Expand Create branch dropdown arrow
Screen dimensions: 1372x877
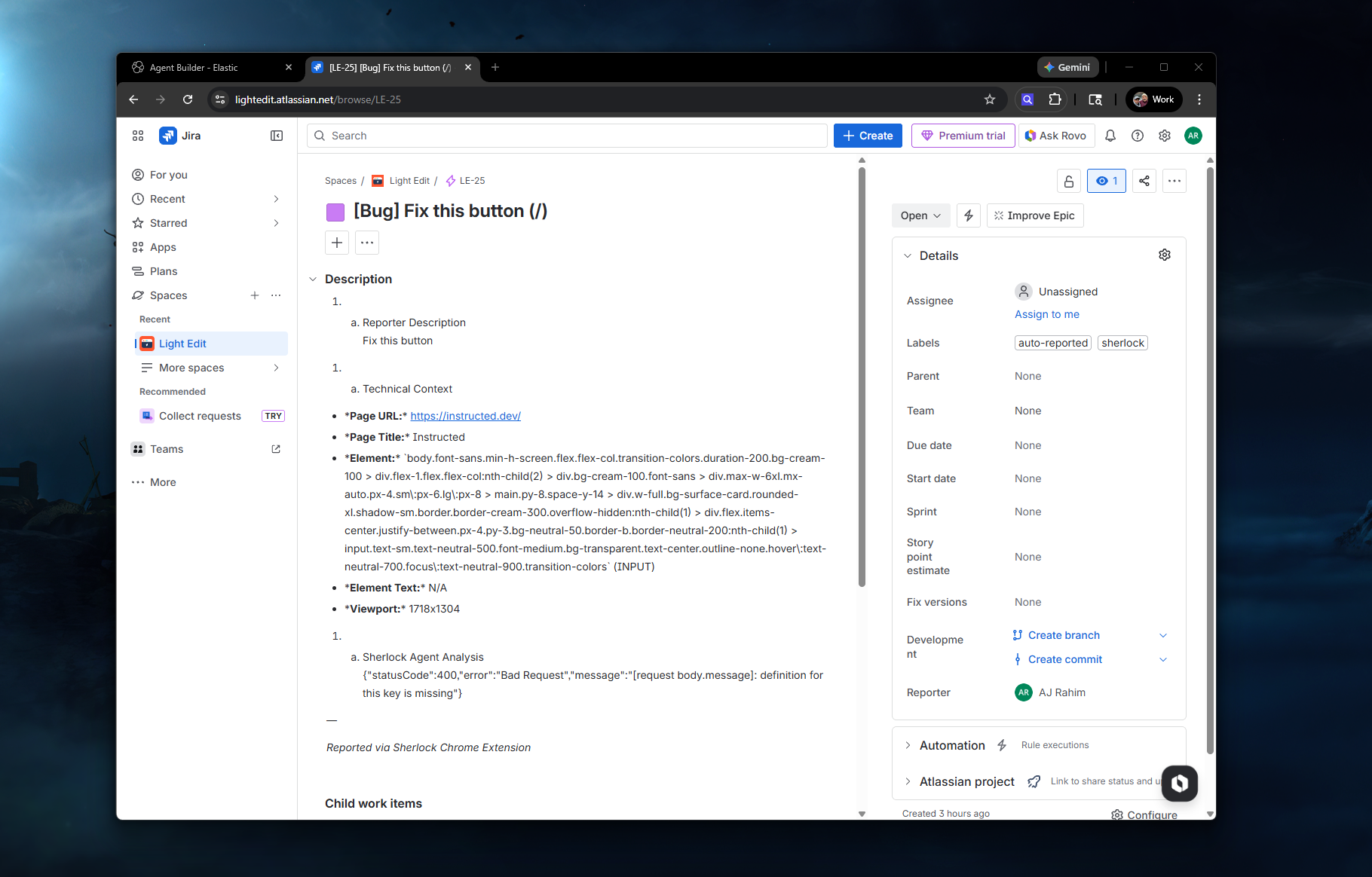(x=1163, y=635)
